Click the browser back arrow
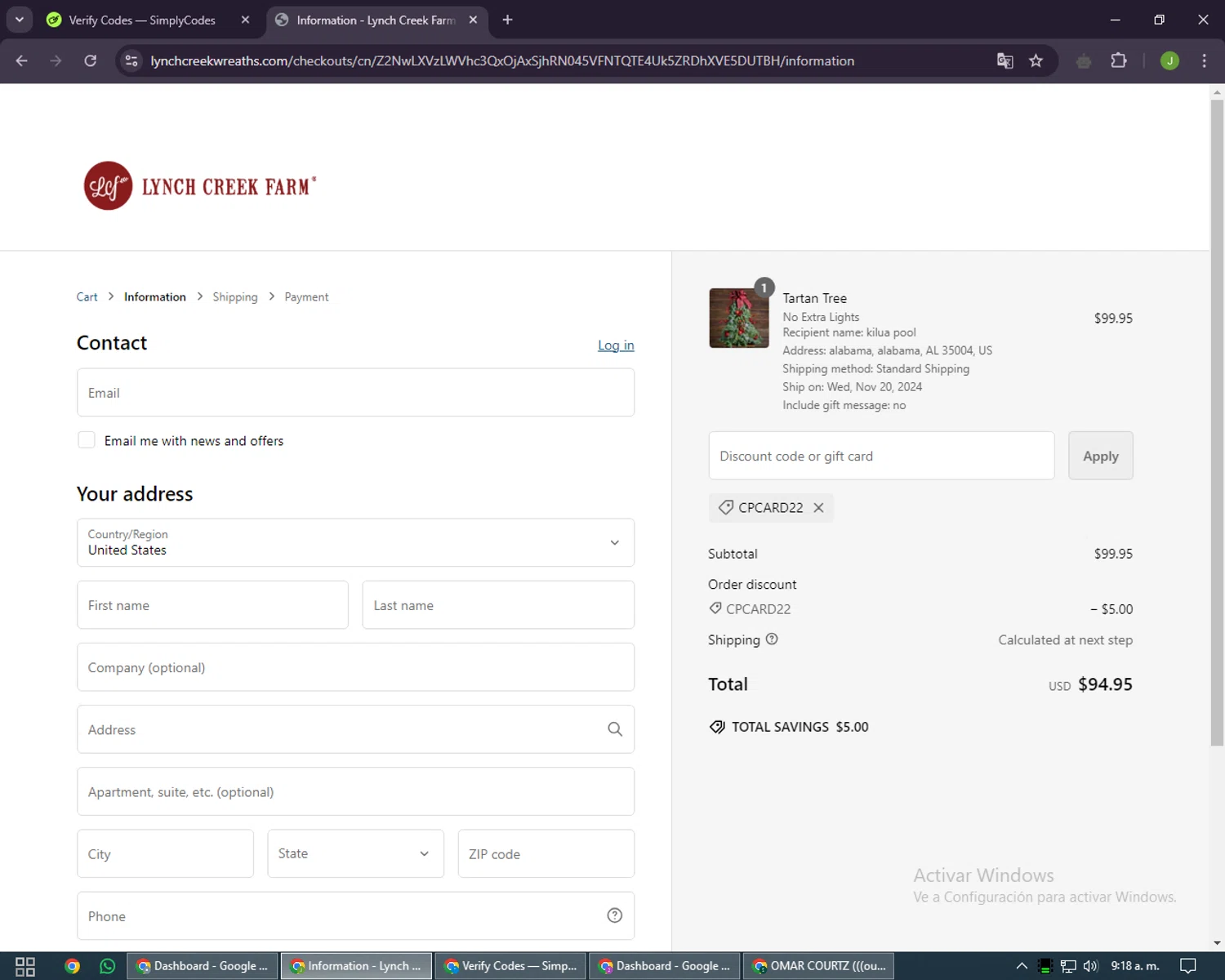 coord(22,60)
